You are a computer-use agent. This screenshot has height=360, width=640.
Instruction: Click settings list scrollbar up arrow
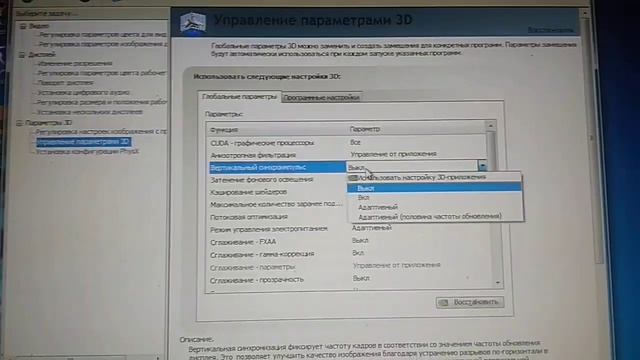click(491, 125)
